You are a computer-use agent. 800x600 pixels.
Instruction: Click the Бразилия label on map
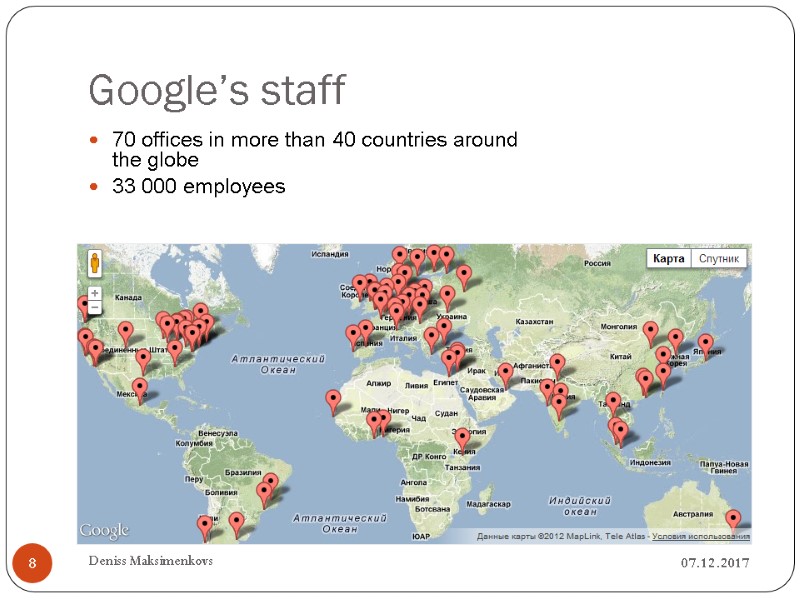(243, 472)
